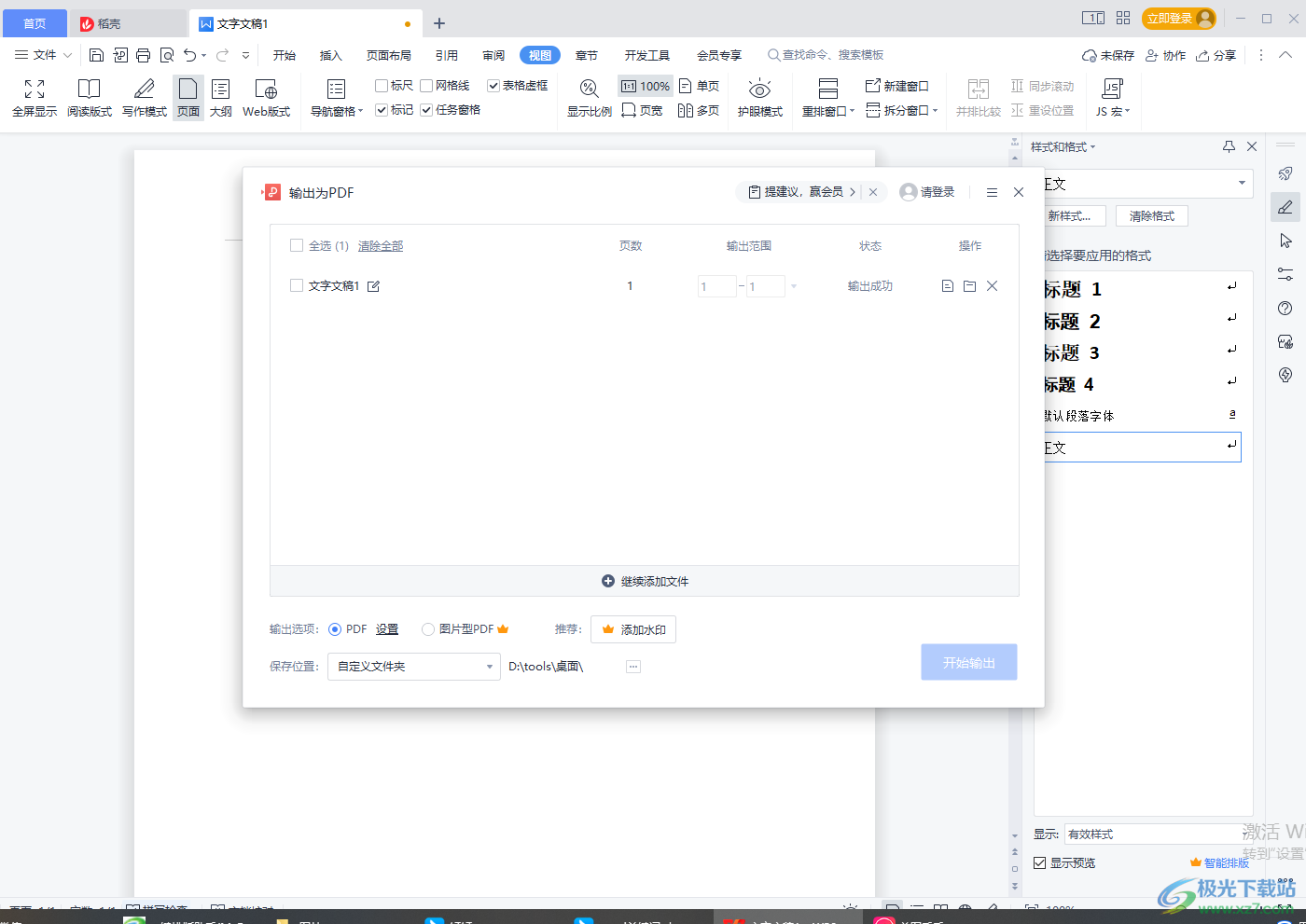This screenshot has width=1306, height=924.
Task: Remove 文字文稿1 from export list
Action: (993, 286)
